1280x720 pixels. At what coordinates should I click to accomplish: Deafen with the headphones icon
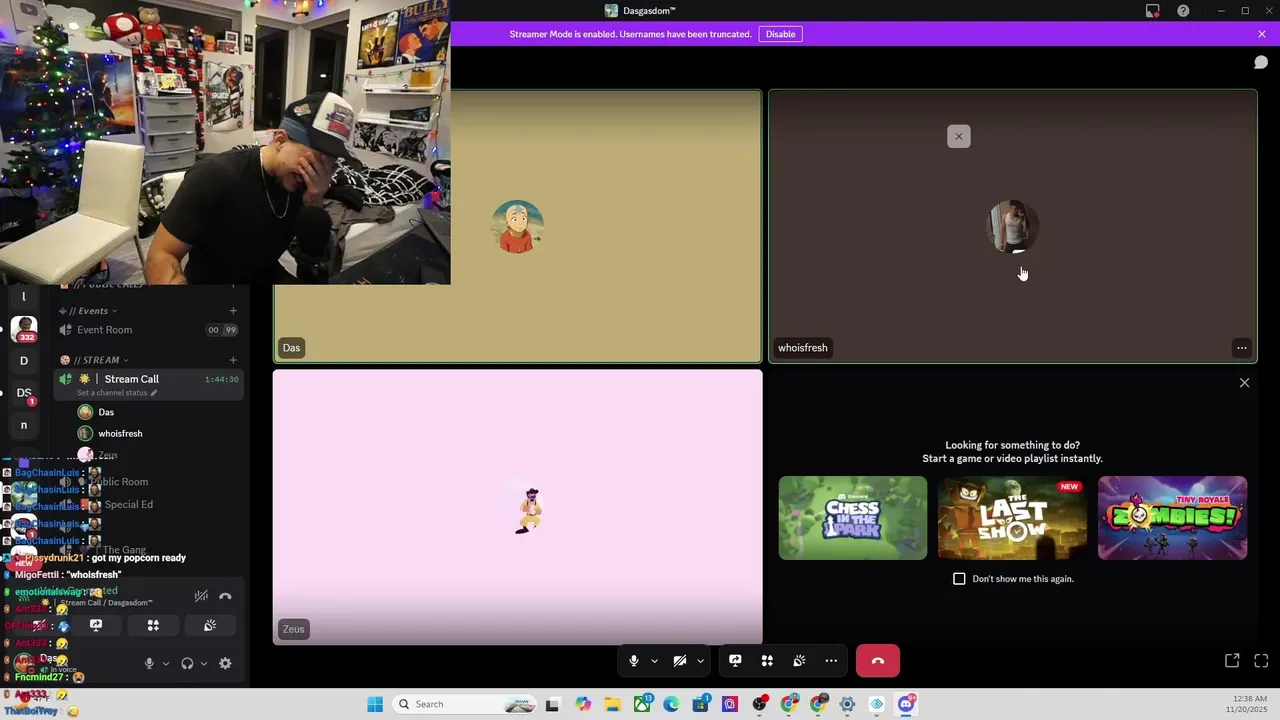(187, 663)
